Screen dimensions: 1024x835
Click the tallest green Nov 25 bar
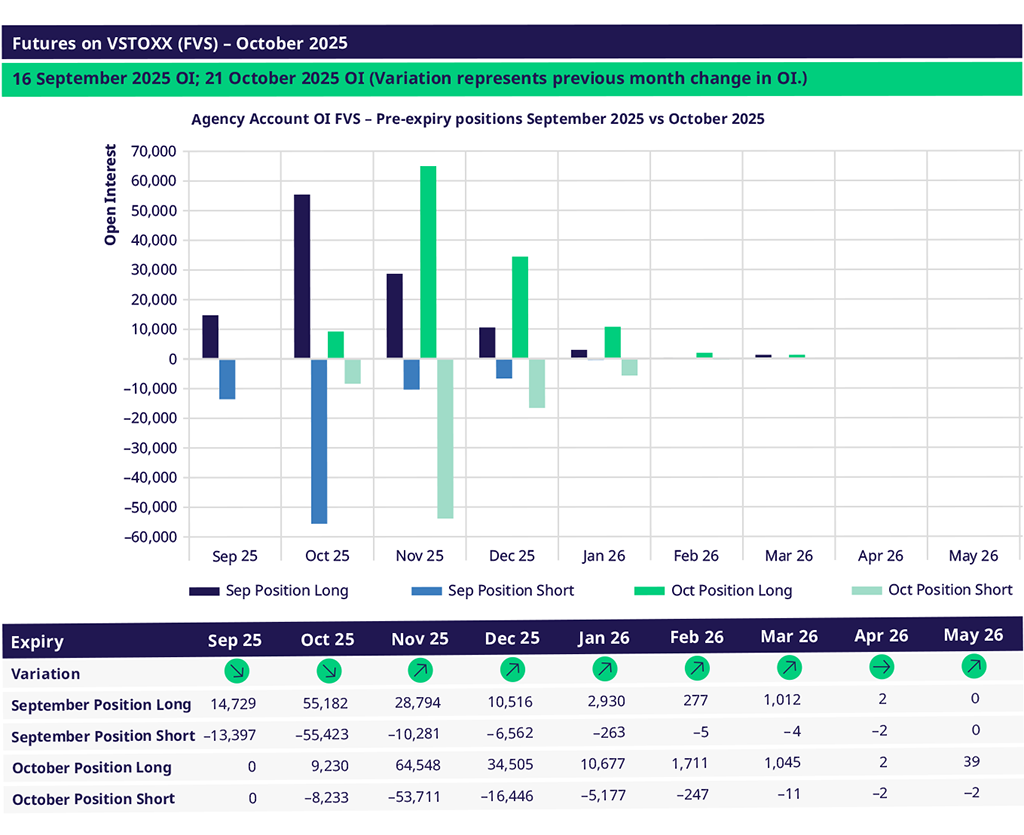point(428,262)
